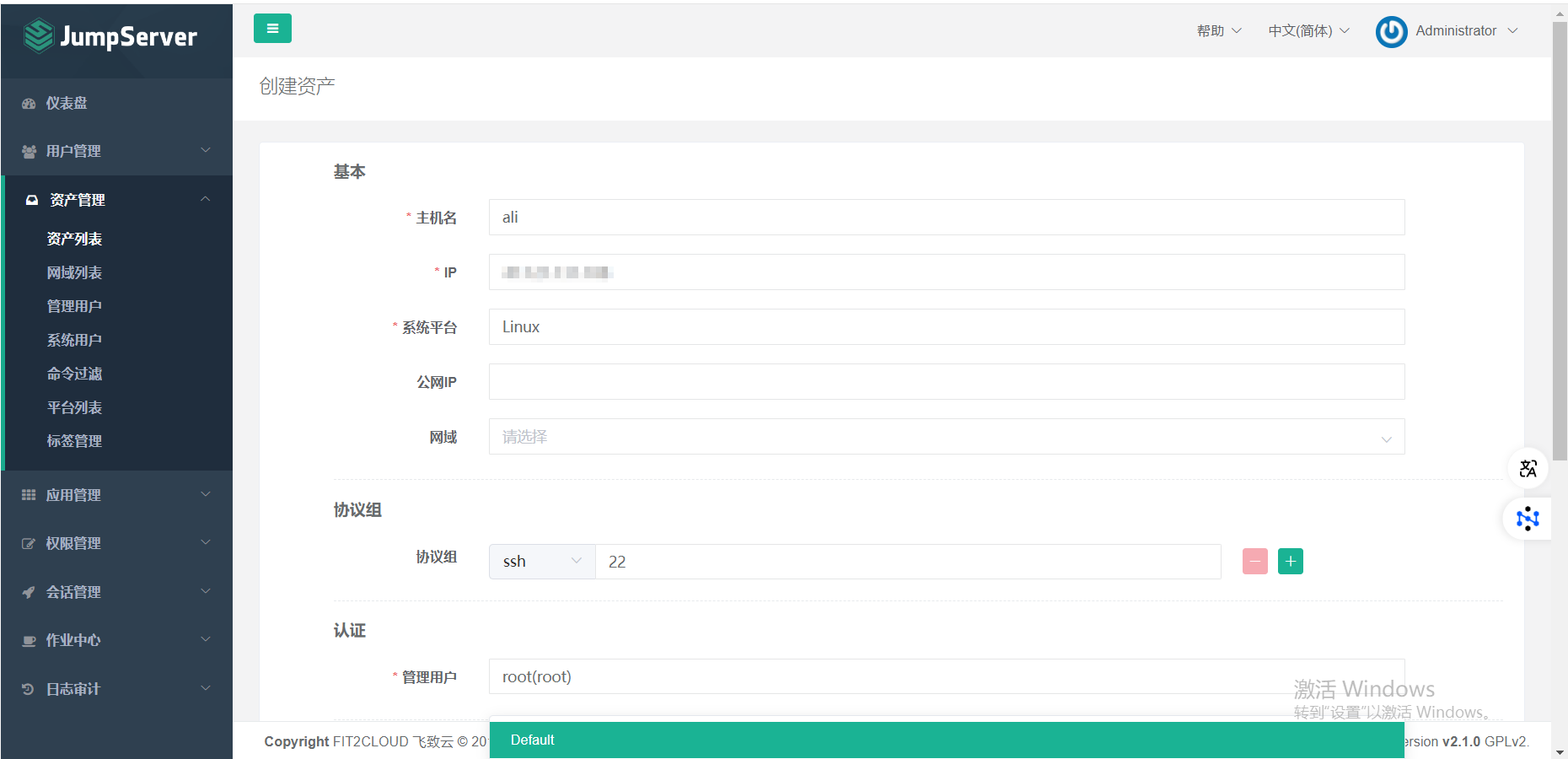Click the floating translate icon
The width and height of the screenshot is (1568, 759).
point(1528,468)
